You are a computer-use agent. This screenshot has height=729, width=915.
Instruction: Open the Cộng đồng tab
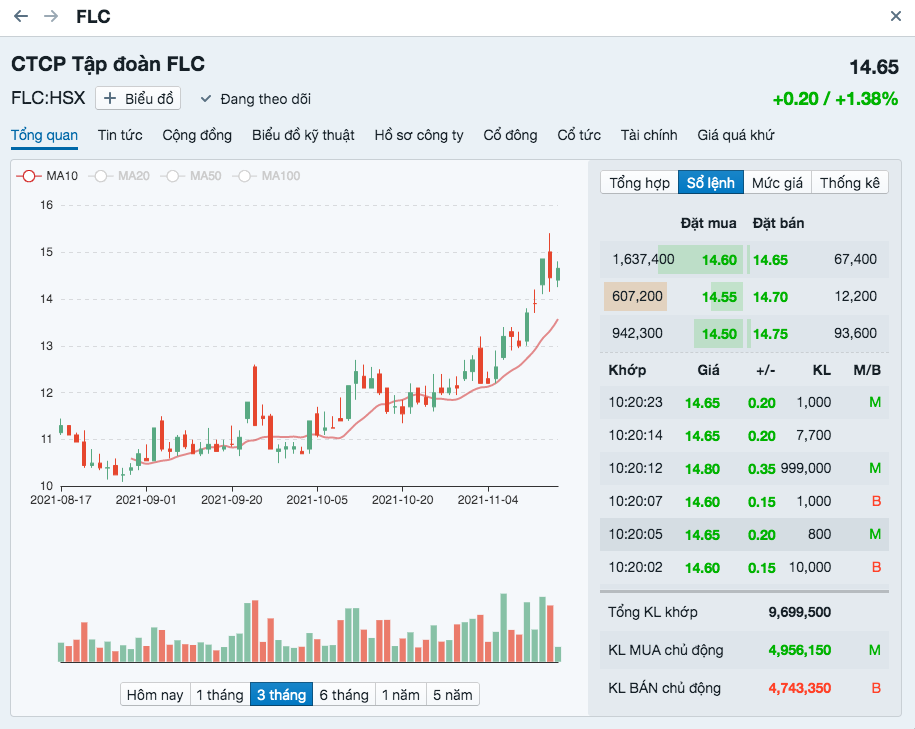[197, 135]
